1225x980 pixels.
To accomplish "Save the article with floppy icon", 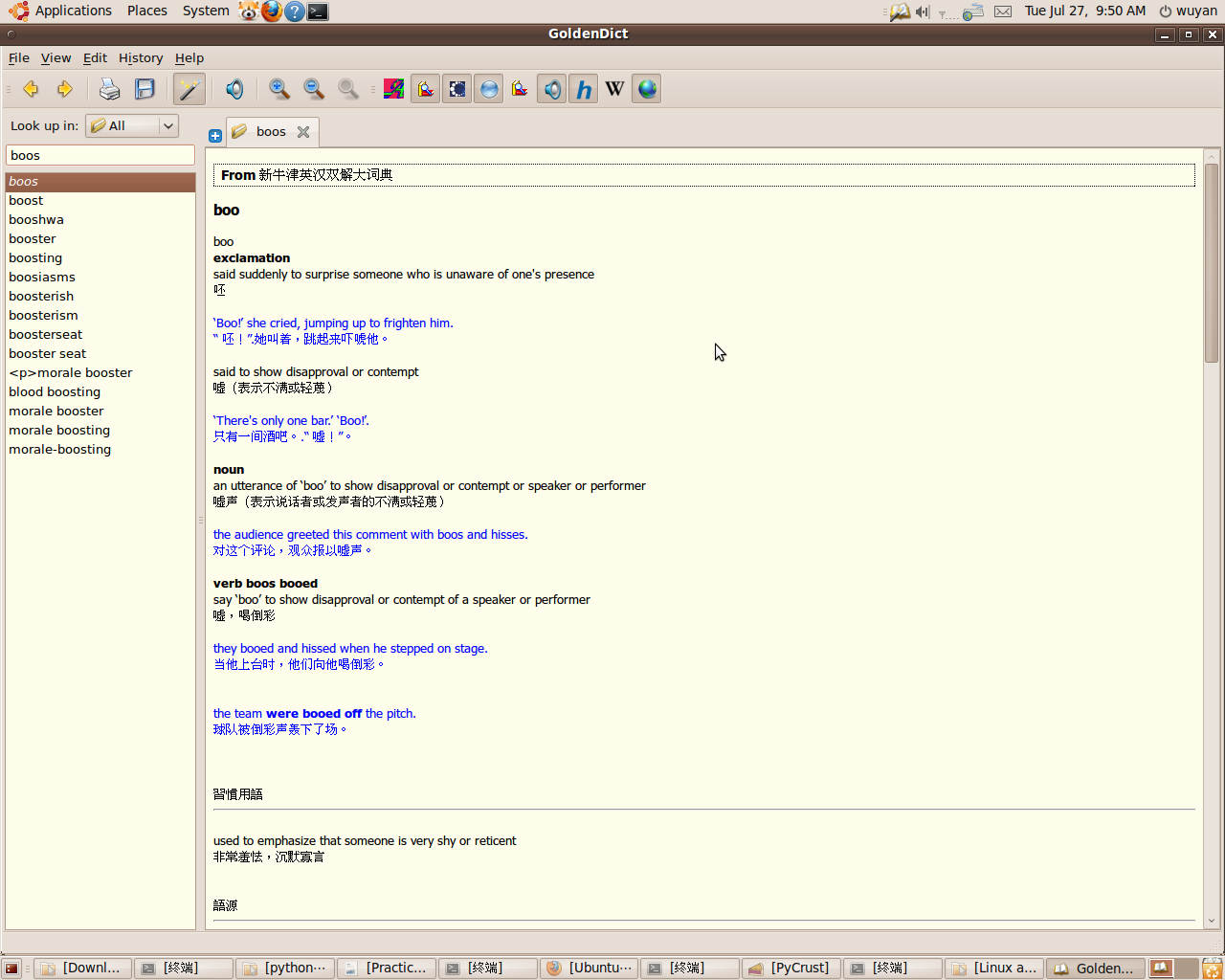I will click(145, 89).
